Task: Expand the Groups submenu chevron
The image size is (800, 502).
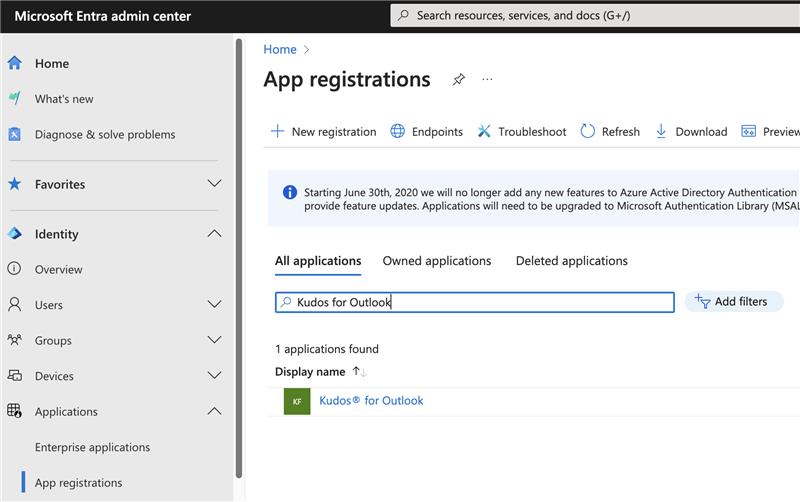Action: pyautogui.click(x=215, y=339)
